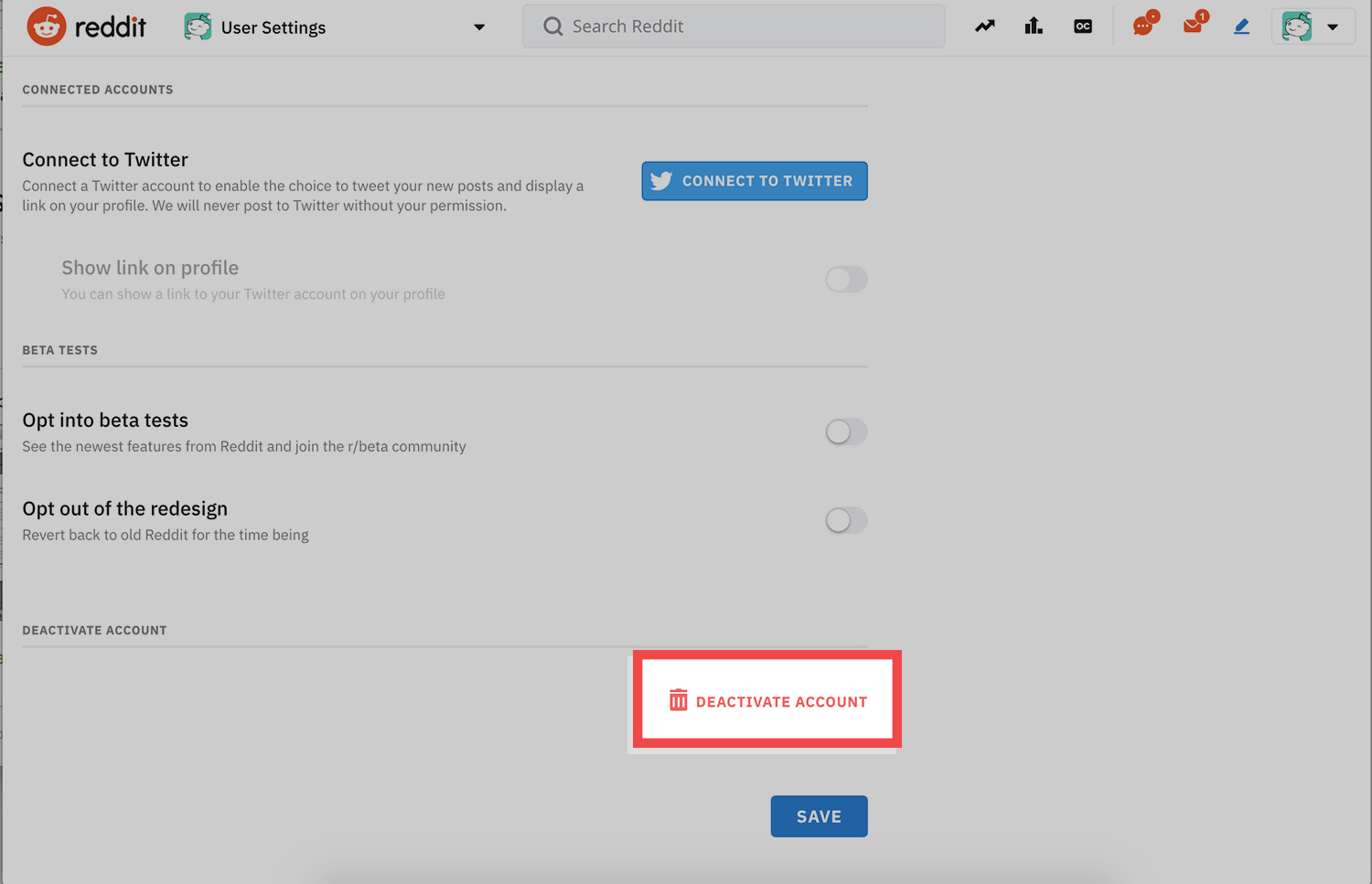Image resolution: width=1372 pixels, height=884 pixels.
Task: Click the User Settings avatar icon
Action: 198,27
